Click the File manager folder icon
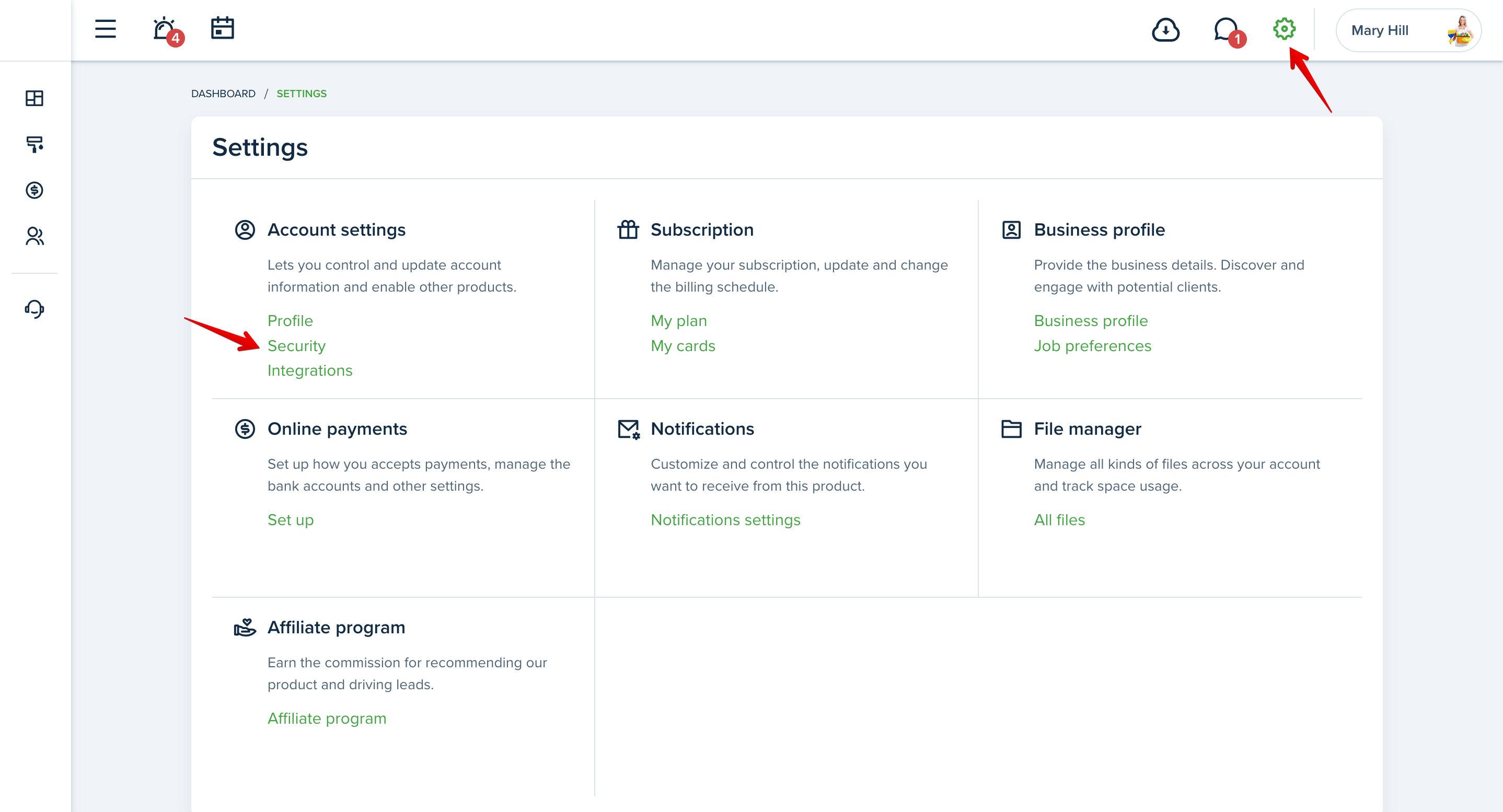Viewport: 1503px width, 812px height. point(1011,429)
